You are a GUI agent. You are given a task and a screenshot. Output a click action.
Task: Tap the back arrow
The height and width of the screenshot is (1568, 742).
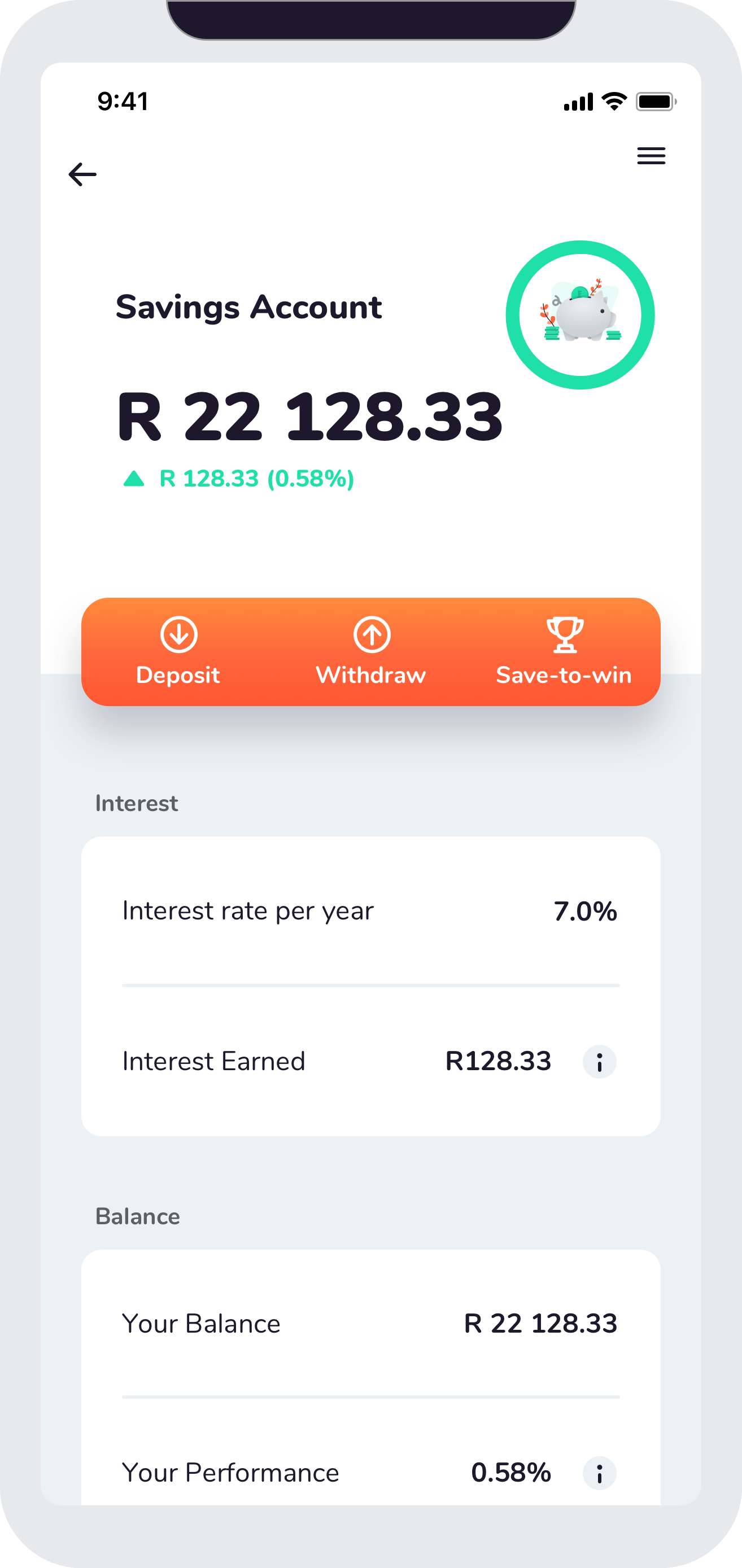pyautogui.click(x=82, y=175)
